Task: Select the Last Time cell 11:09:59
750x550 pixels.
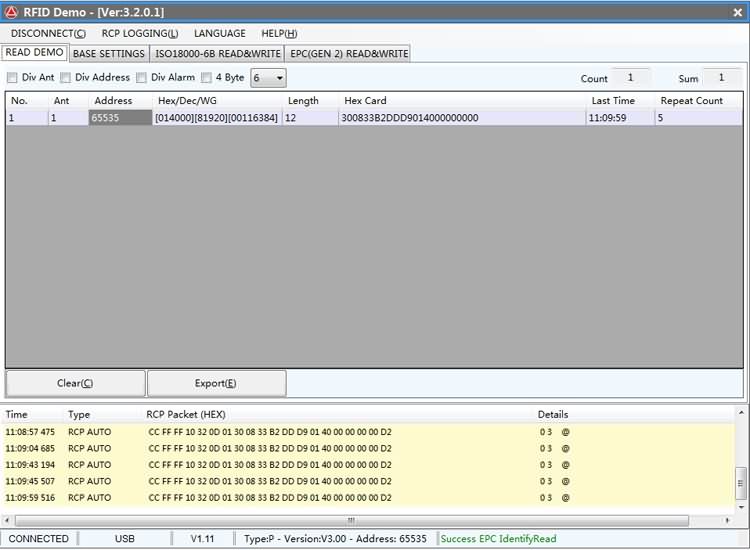Action: [x=621, y=118]
